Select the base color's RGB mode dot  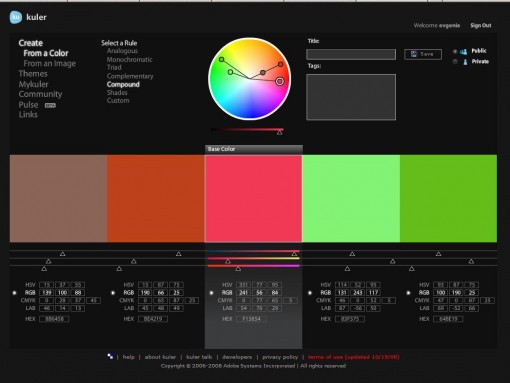211,293
